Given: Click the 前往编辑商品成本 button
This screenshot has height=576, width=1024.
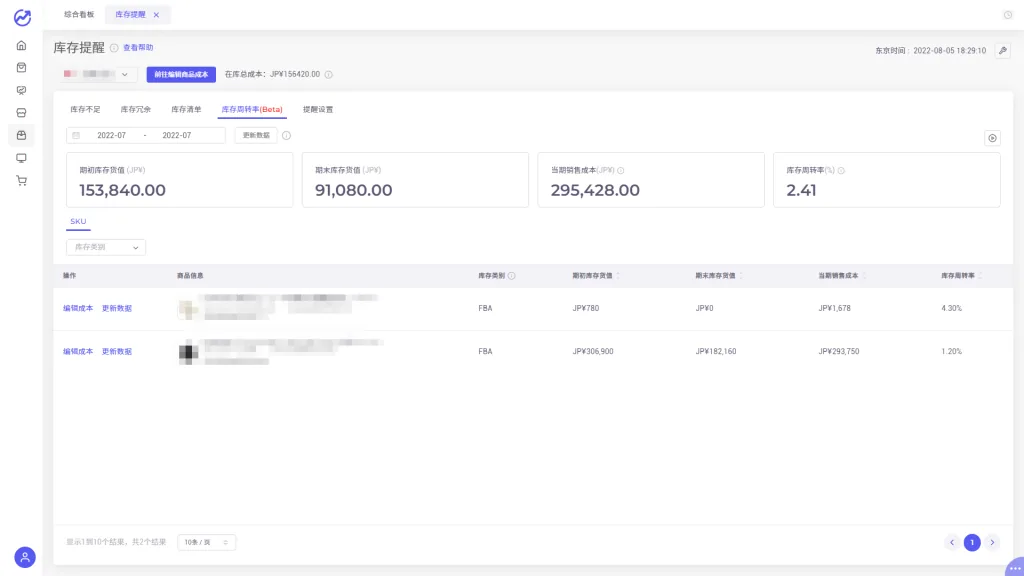Looking at the screenshot, I should pos(181,74).
